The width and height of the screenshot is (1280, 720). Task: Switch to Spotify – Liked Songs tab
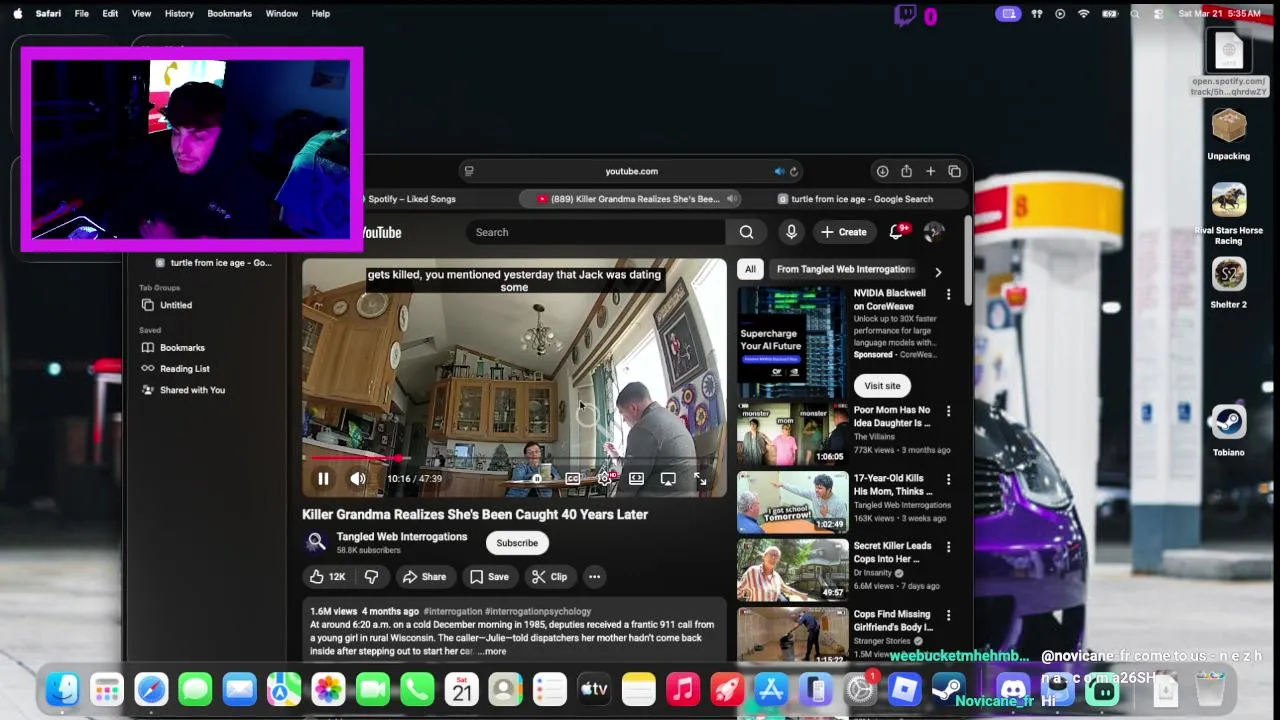410,199
